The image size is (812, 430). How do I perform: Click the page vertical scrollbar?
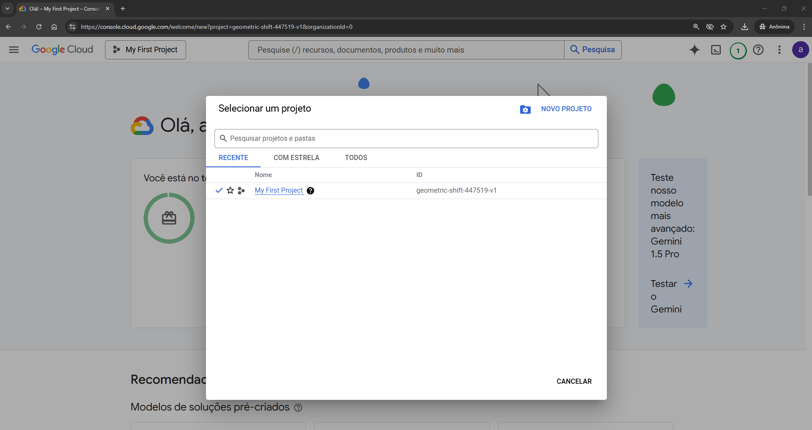pos(808,130)
